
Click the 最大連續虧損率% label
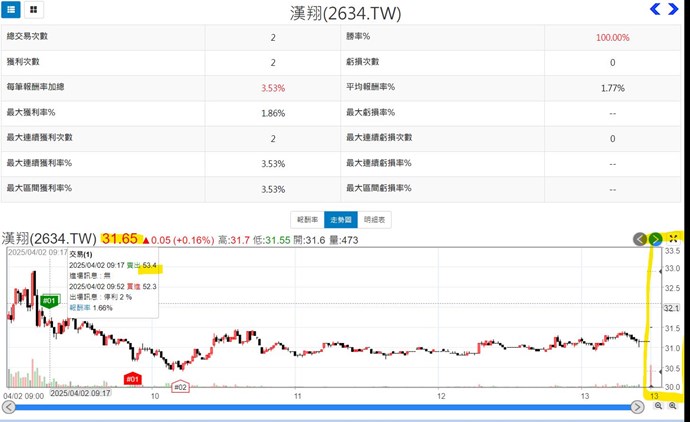point(378,163)
